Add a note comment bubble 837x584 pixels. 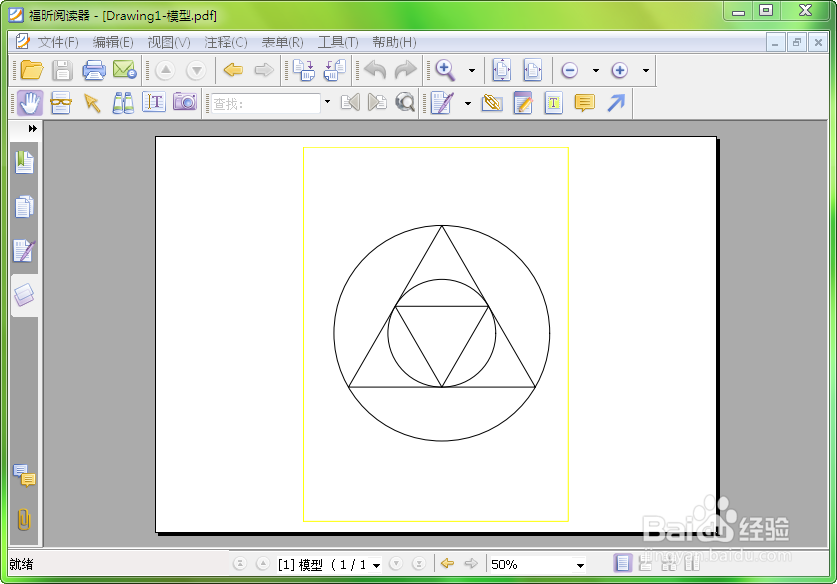pos(585,103)
